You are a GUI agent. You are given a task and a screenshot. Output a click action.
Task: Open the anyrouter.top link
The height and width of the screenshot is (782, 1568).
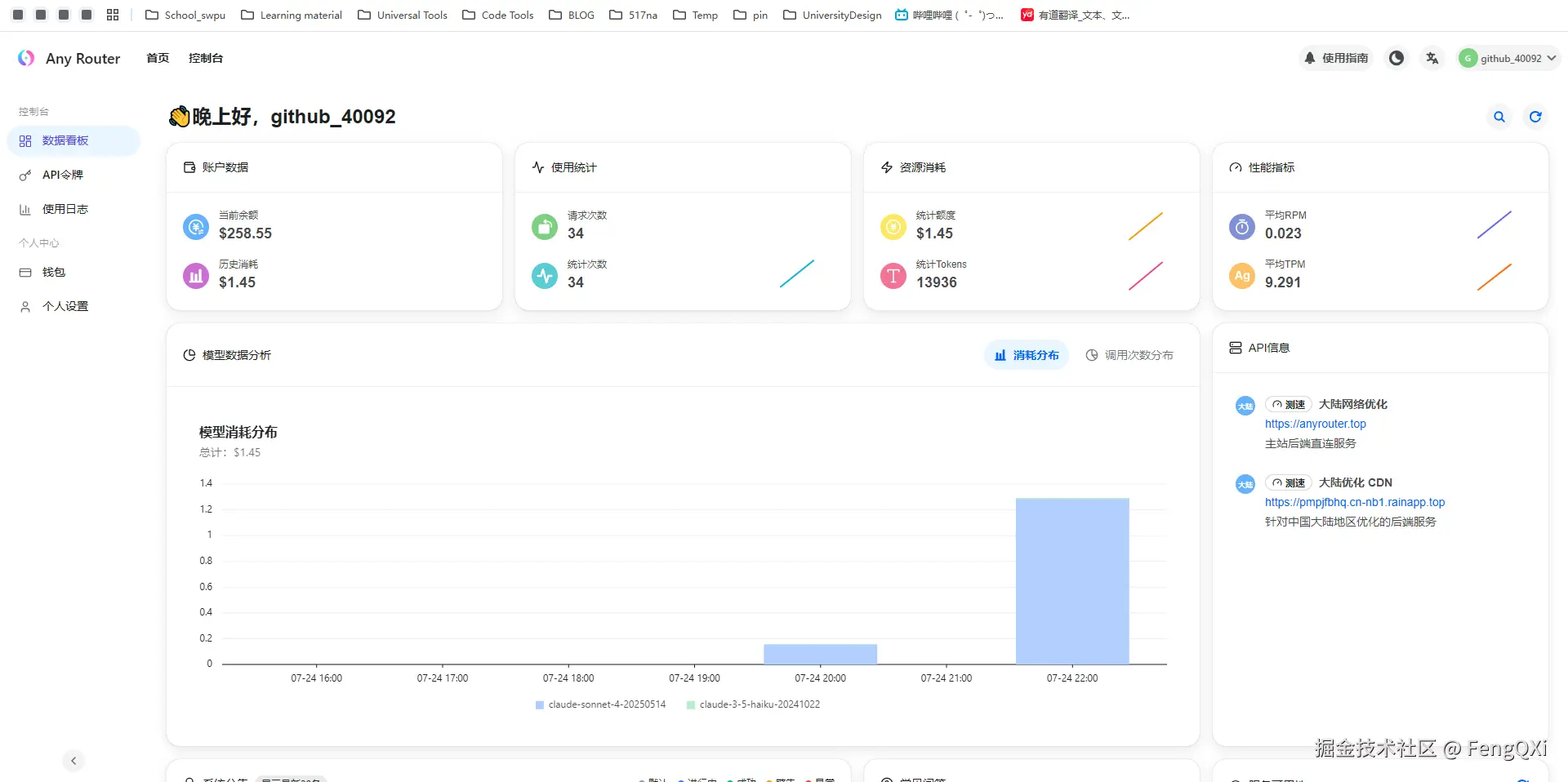[1315, 424]
